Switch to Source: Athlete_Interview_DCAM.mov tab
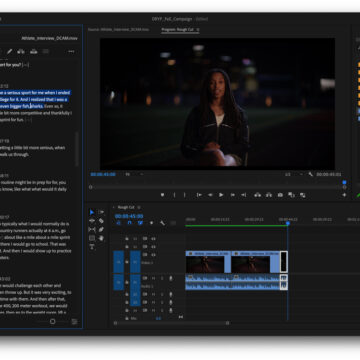Screen dimensions: 360x360 (x=118, y=29)
